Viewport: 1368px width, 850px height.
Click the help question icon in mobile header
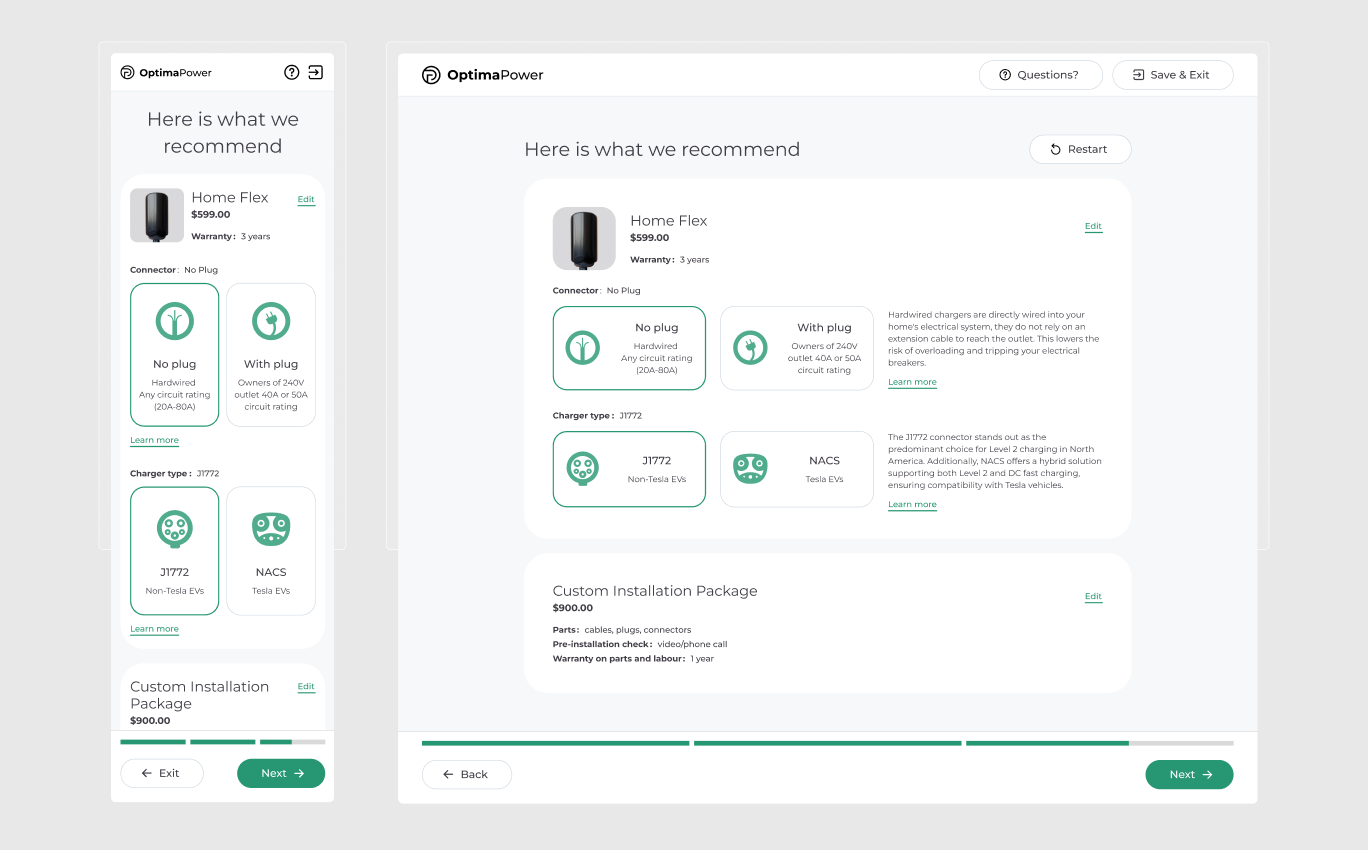pyautogui.click(x=292, y=72)
